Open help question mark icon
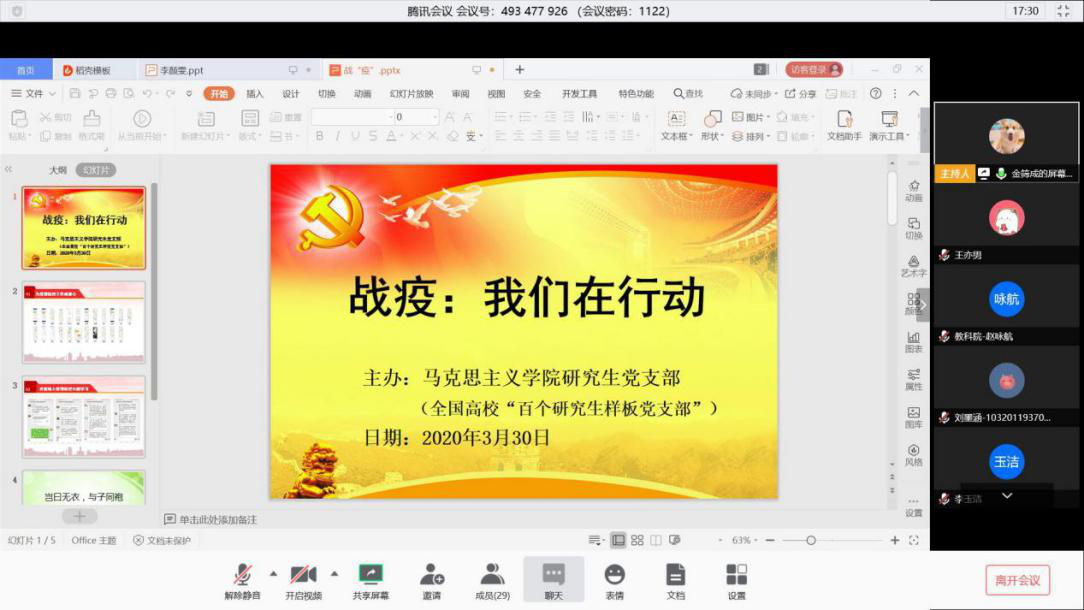Image resolution: width=1084 pixels, height=610 pixels. pos(875,93)
